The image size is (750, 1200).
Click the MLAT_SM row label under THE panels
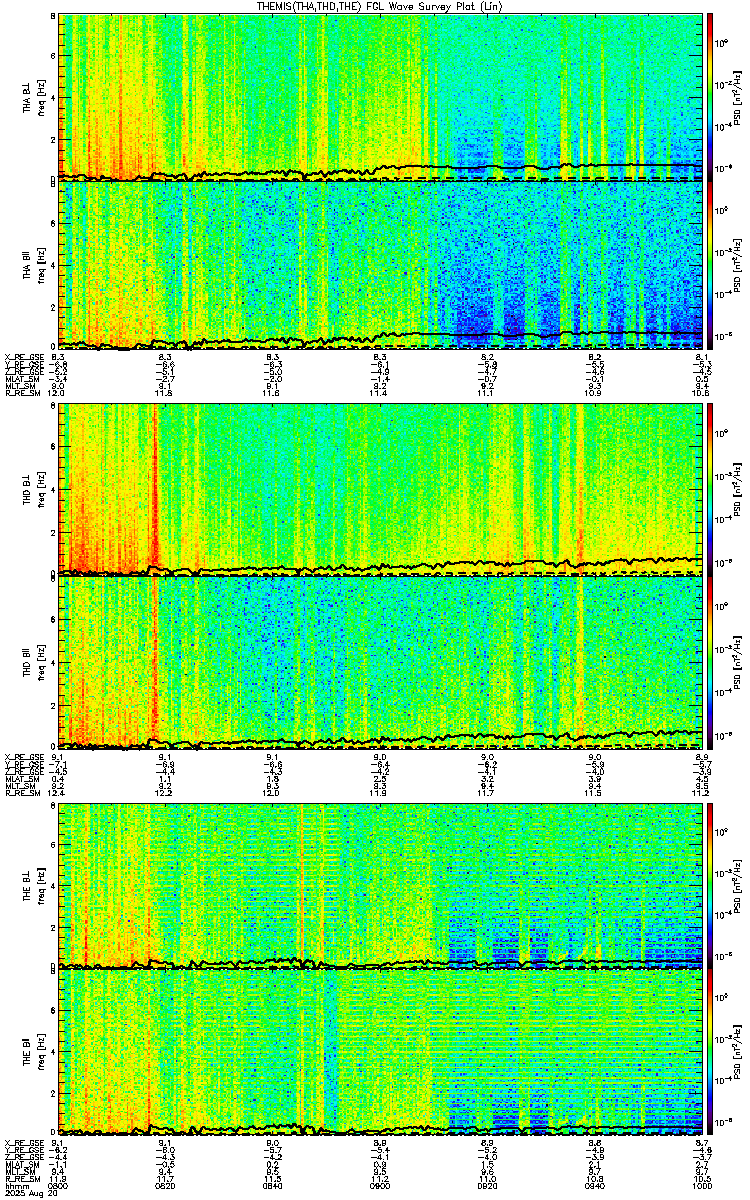click(20, 1164)
